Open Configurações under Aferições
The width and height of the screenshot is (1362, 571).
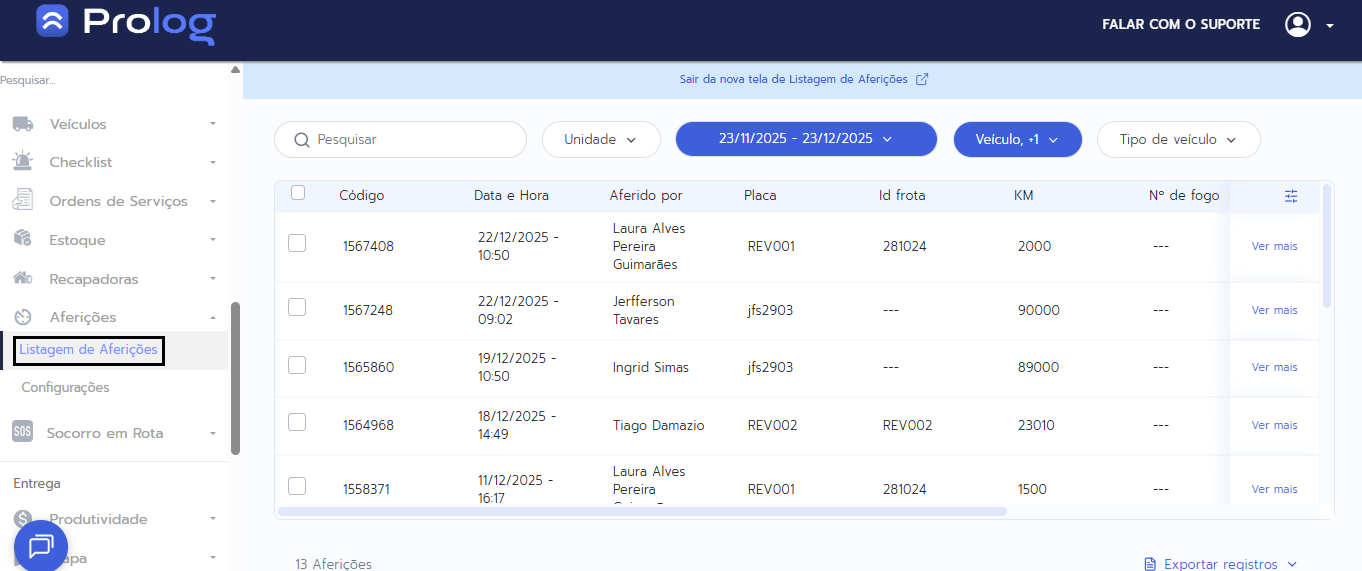tap(65, 388)
